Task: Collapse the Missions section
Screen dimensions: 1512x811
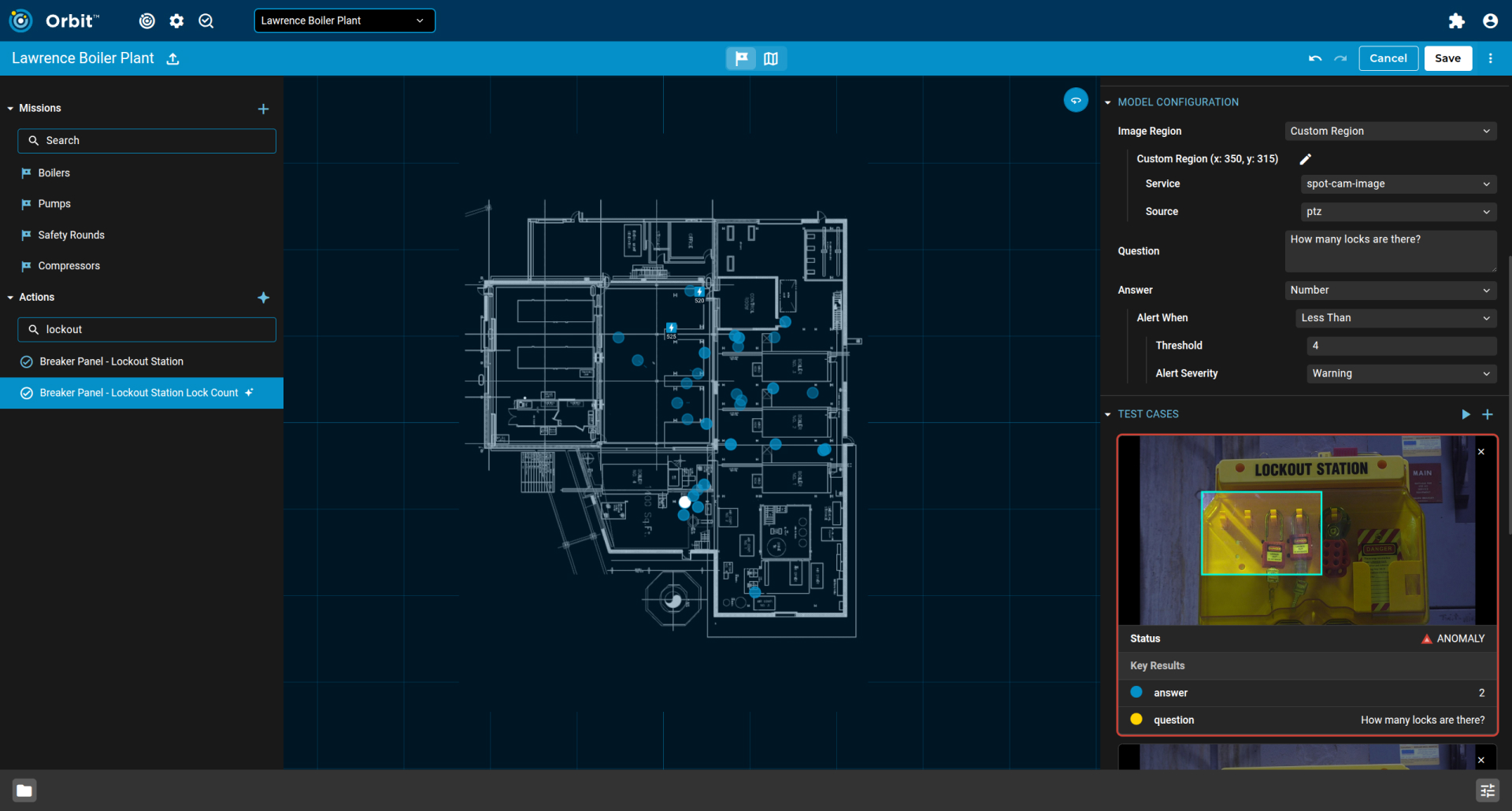Action: click(x=10, y=109)
